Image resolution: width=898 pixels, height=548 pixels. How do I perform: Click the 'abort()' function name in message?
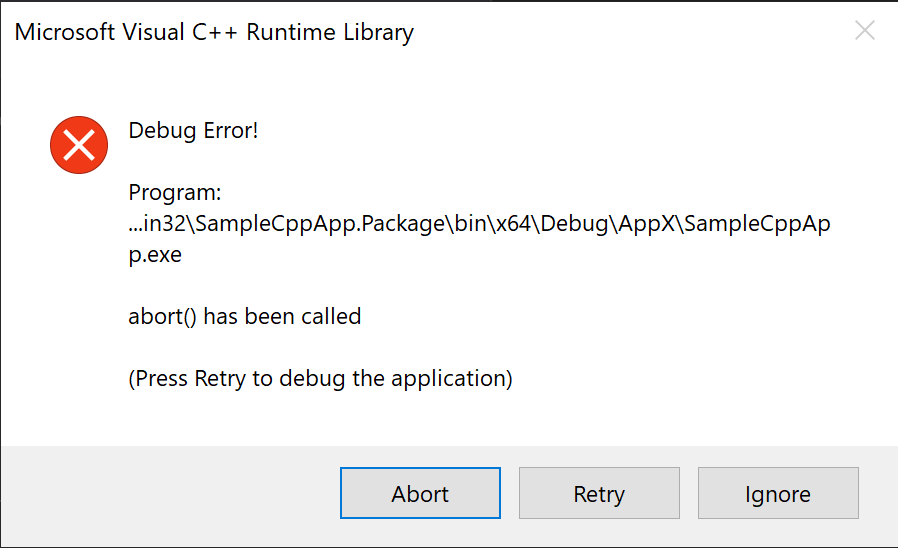tap(162, 317)
